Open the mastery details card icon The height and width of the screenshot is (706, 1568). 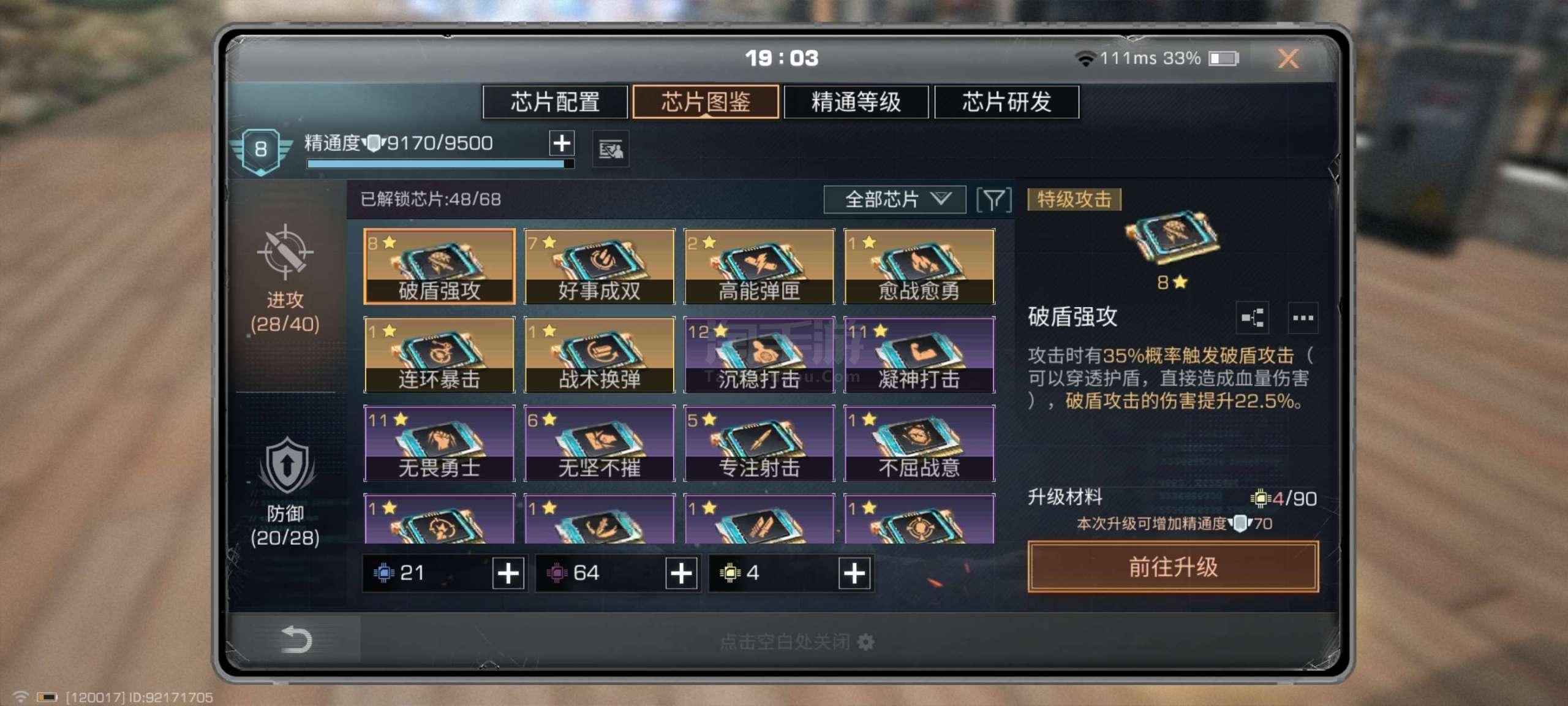[611, 149]
